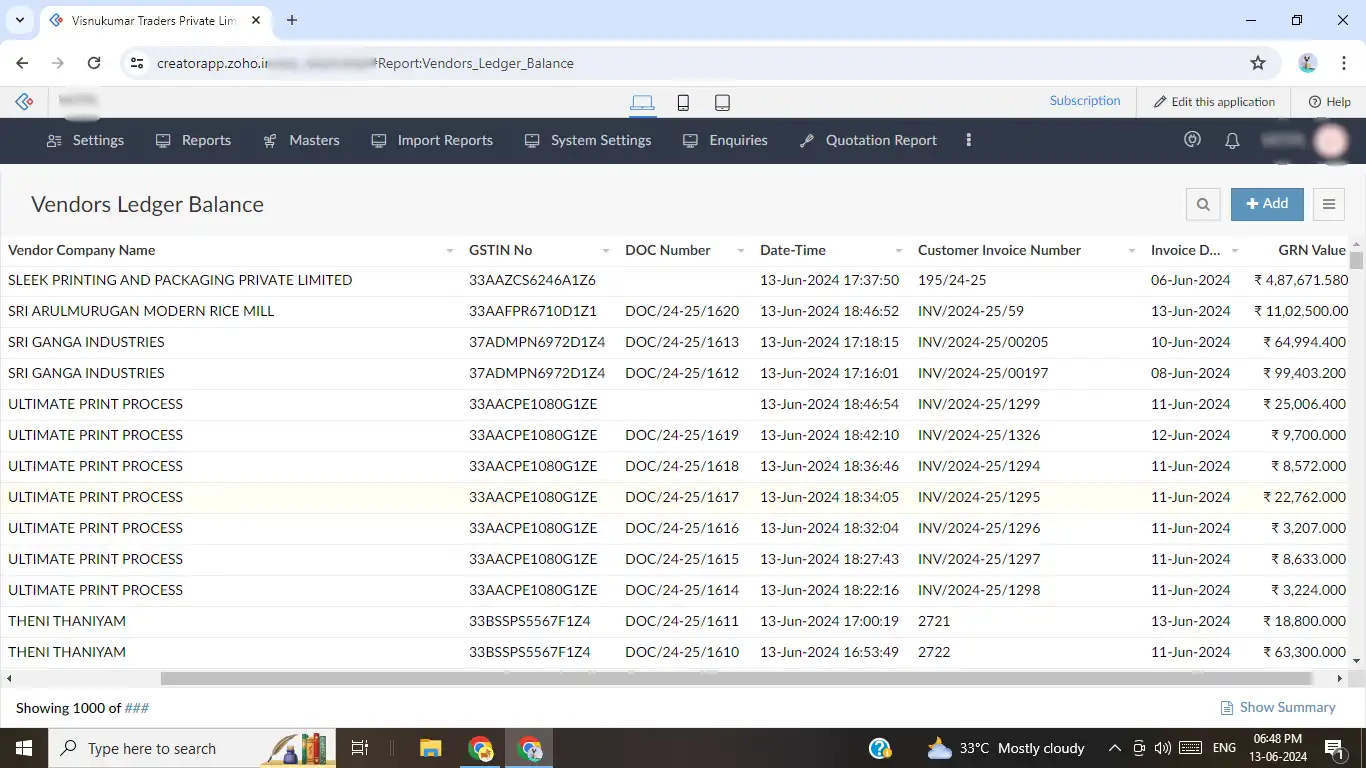Switch to mobile phone preview view
The image size is (1366, 768).
[x=683, y=102]
